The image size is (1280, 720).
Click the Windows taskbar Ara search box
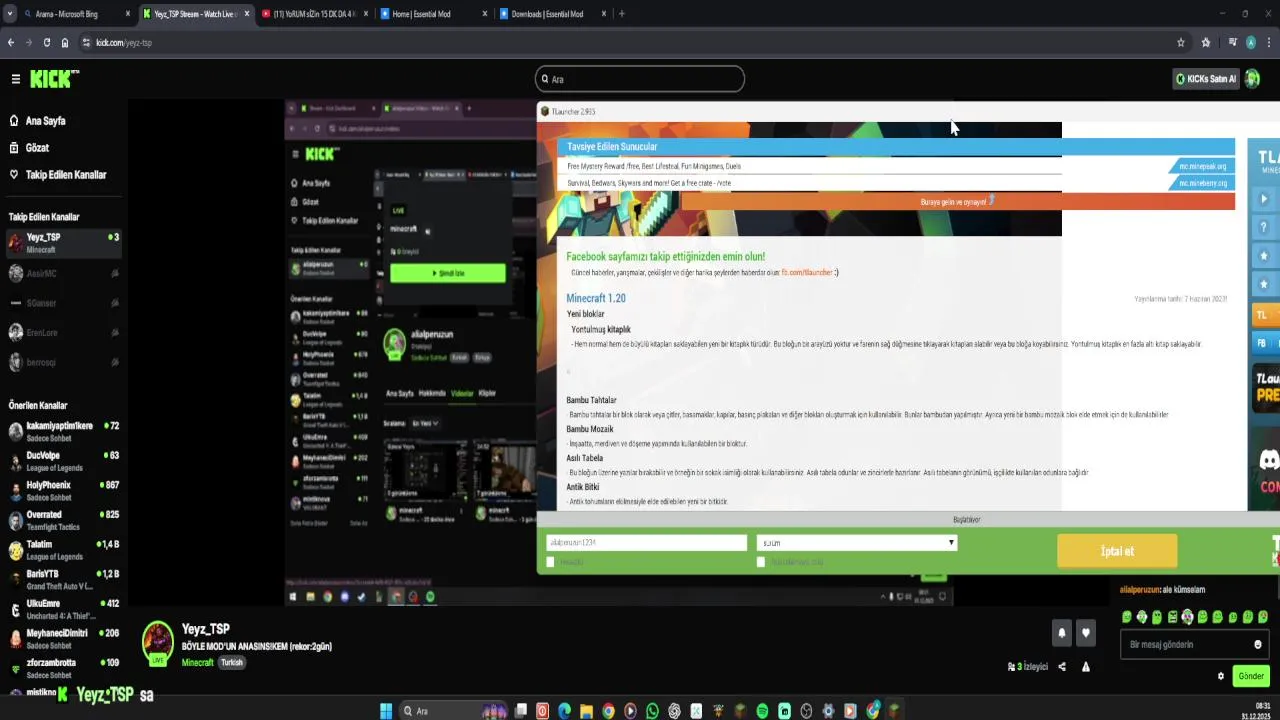point(453,711)
